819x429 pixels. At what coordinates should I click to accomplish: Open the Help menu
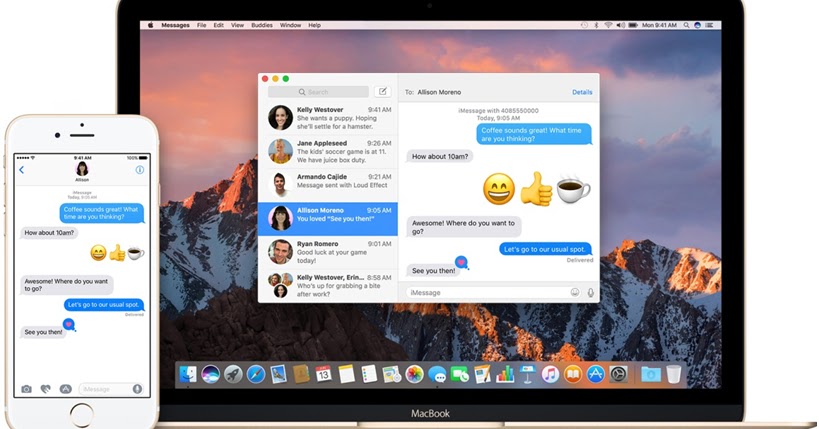coord(314,25)
